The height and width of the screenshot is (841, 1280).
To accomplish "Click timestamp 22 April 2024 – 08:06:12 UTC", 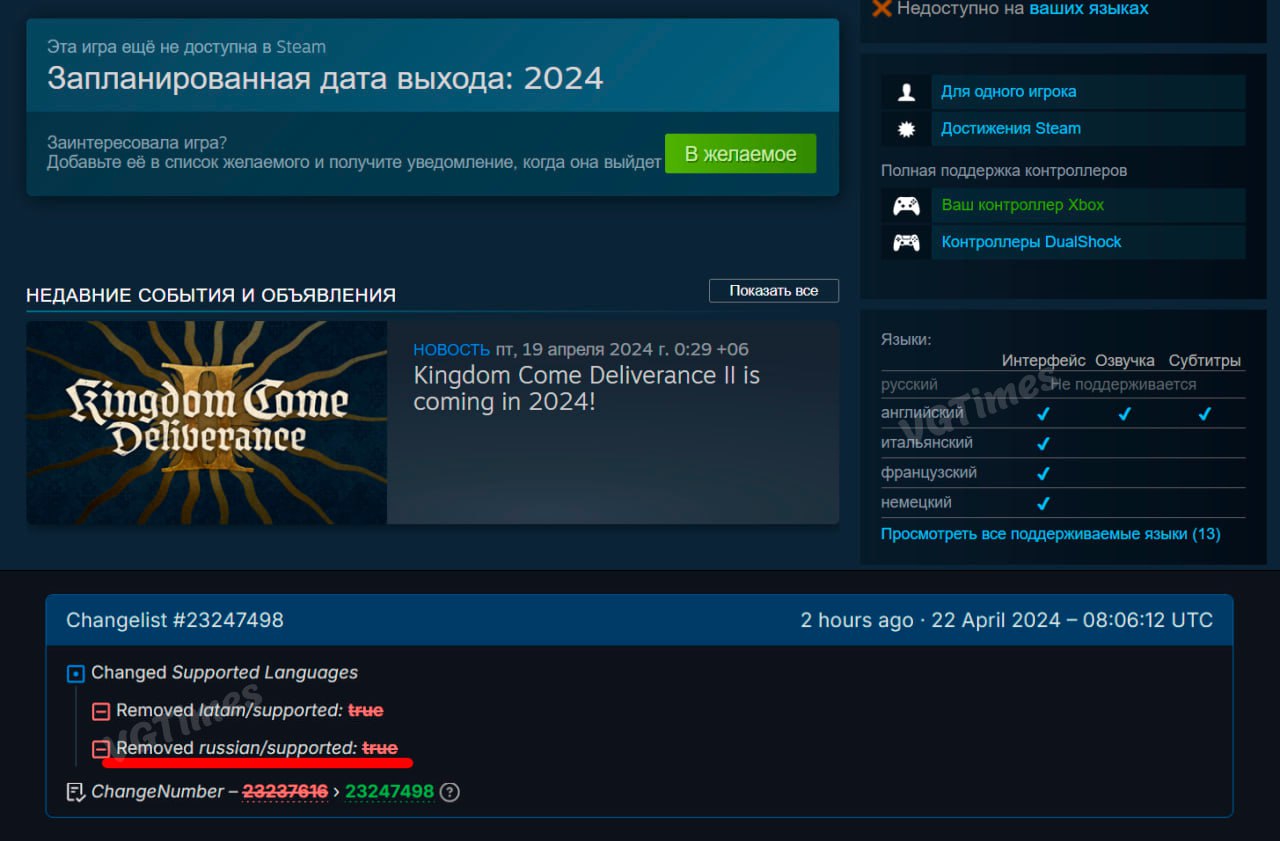I will pos(1072,620).
